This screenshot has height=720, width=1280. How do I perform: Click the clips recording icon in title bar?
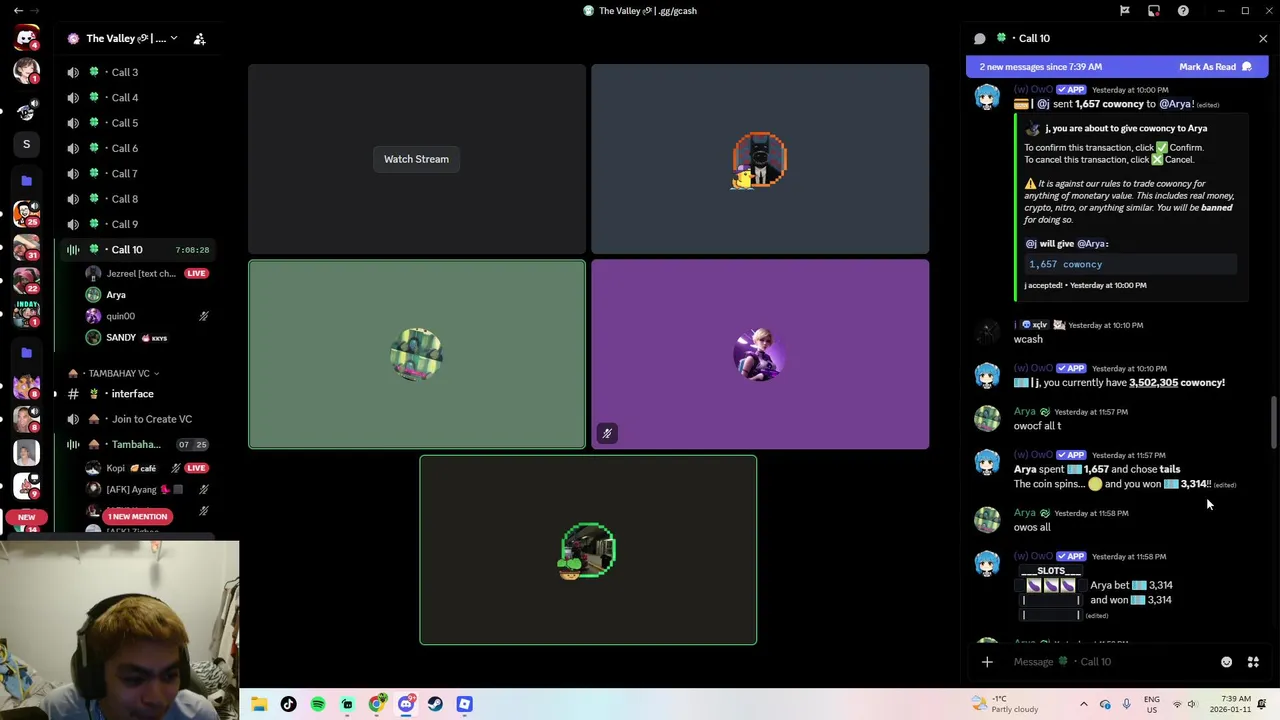coord(1154,11)
